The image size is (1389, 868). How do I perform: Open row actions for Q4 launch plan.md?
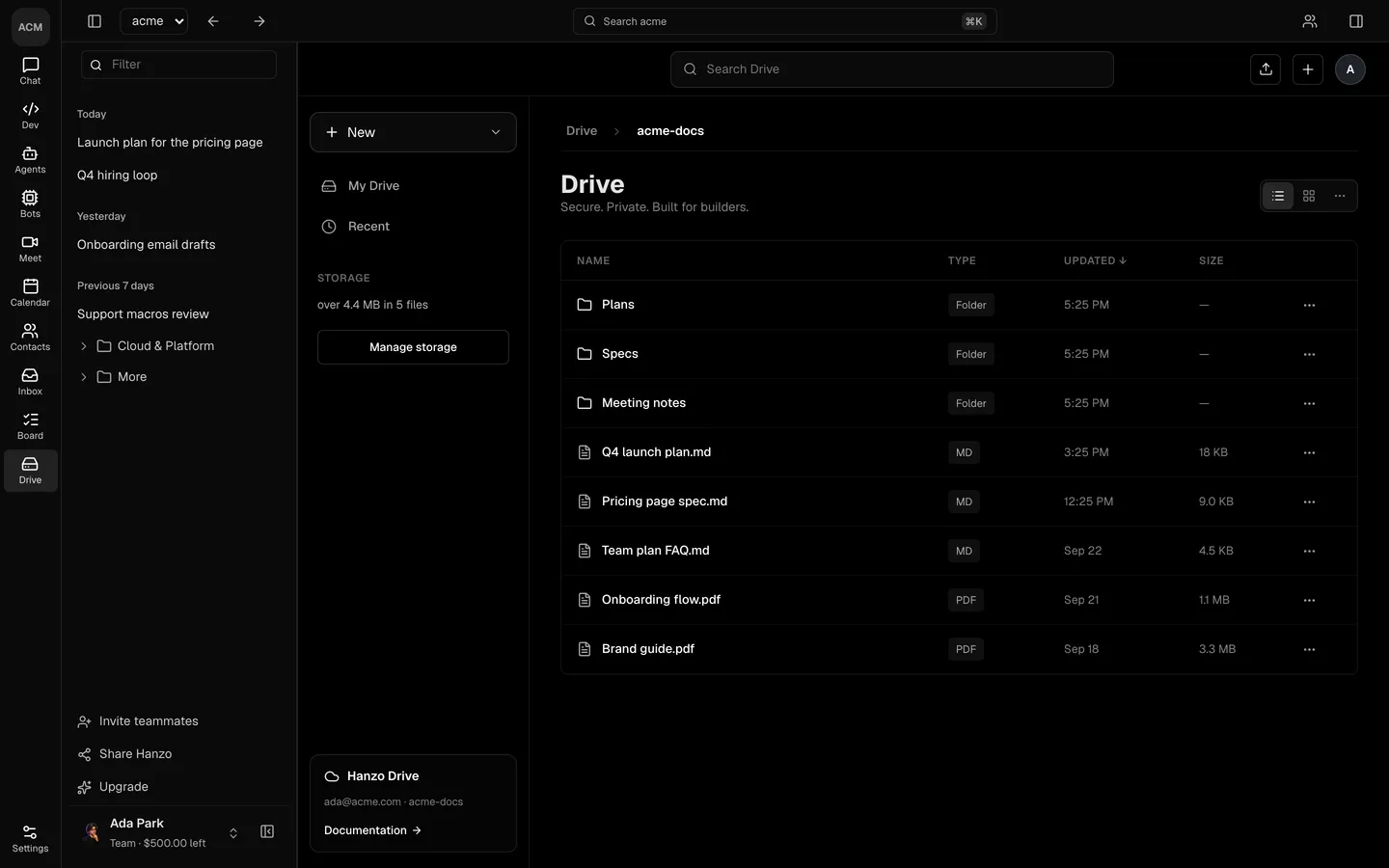click(1309, 452)
